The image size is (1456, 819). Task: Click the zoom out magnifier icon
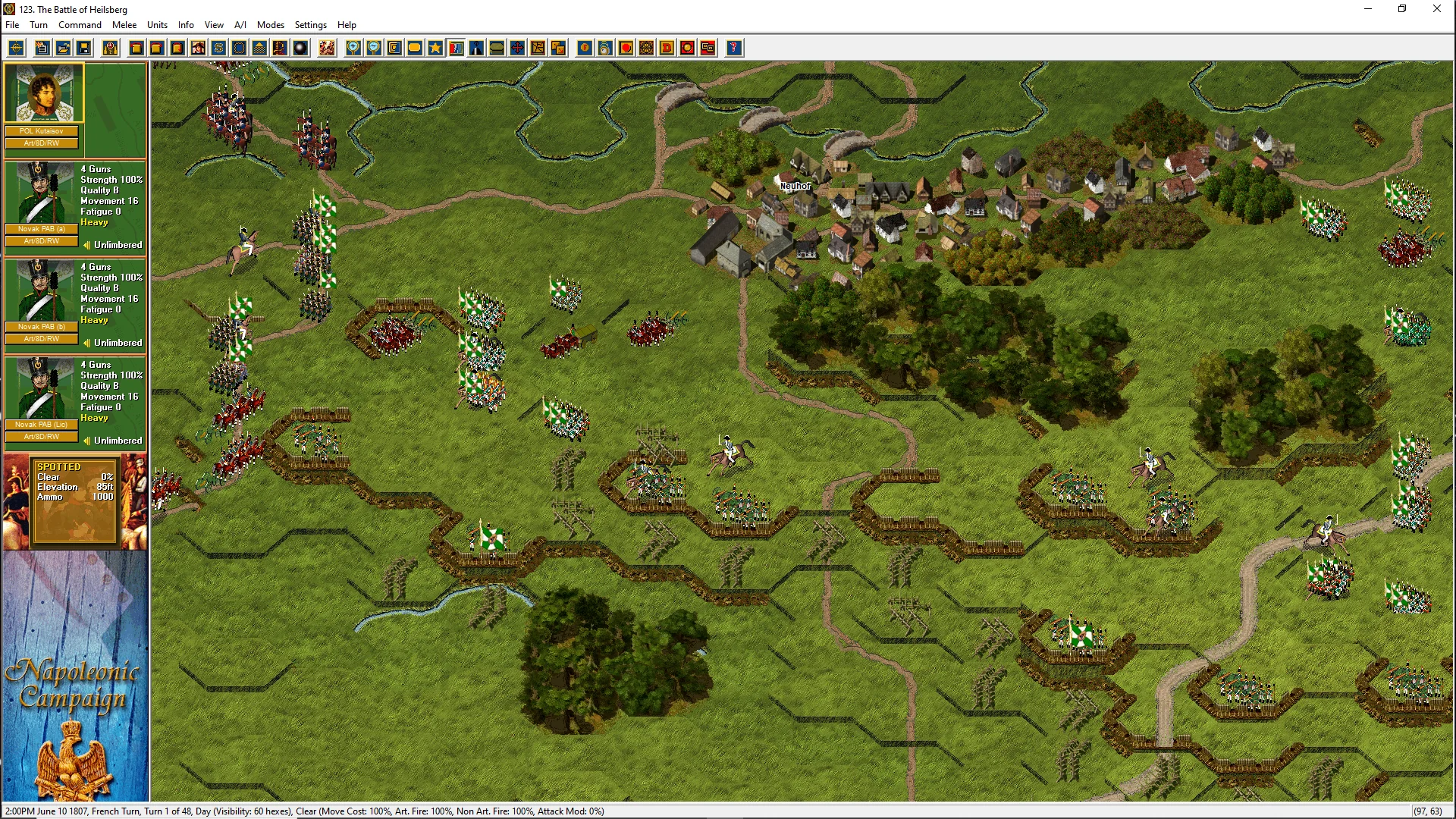pyautogui.click(x=374, y=49)
